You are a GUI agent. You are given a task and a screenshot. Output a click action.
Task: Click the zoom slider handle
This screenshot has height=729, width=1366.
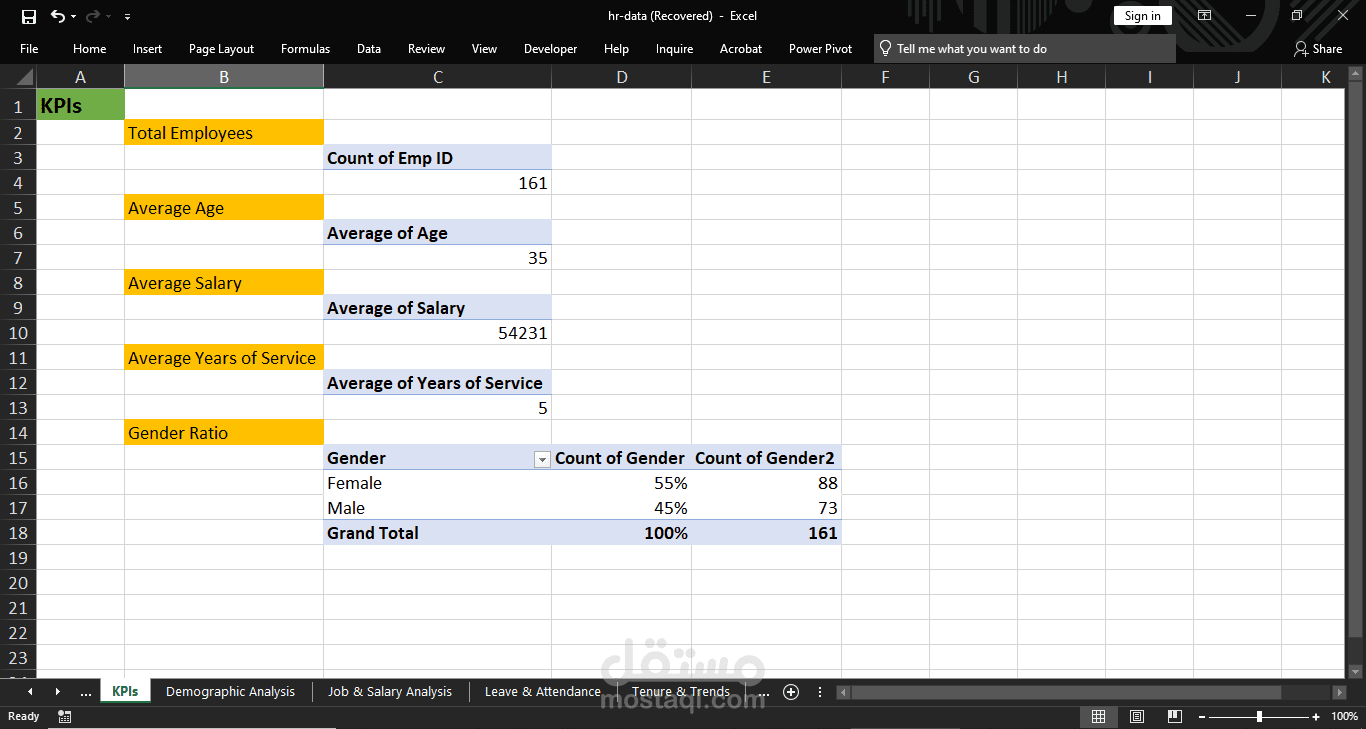pos(1259,716)
